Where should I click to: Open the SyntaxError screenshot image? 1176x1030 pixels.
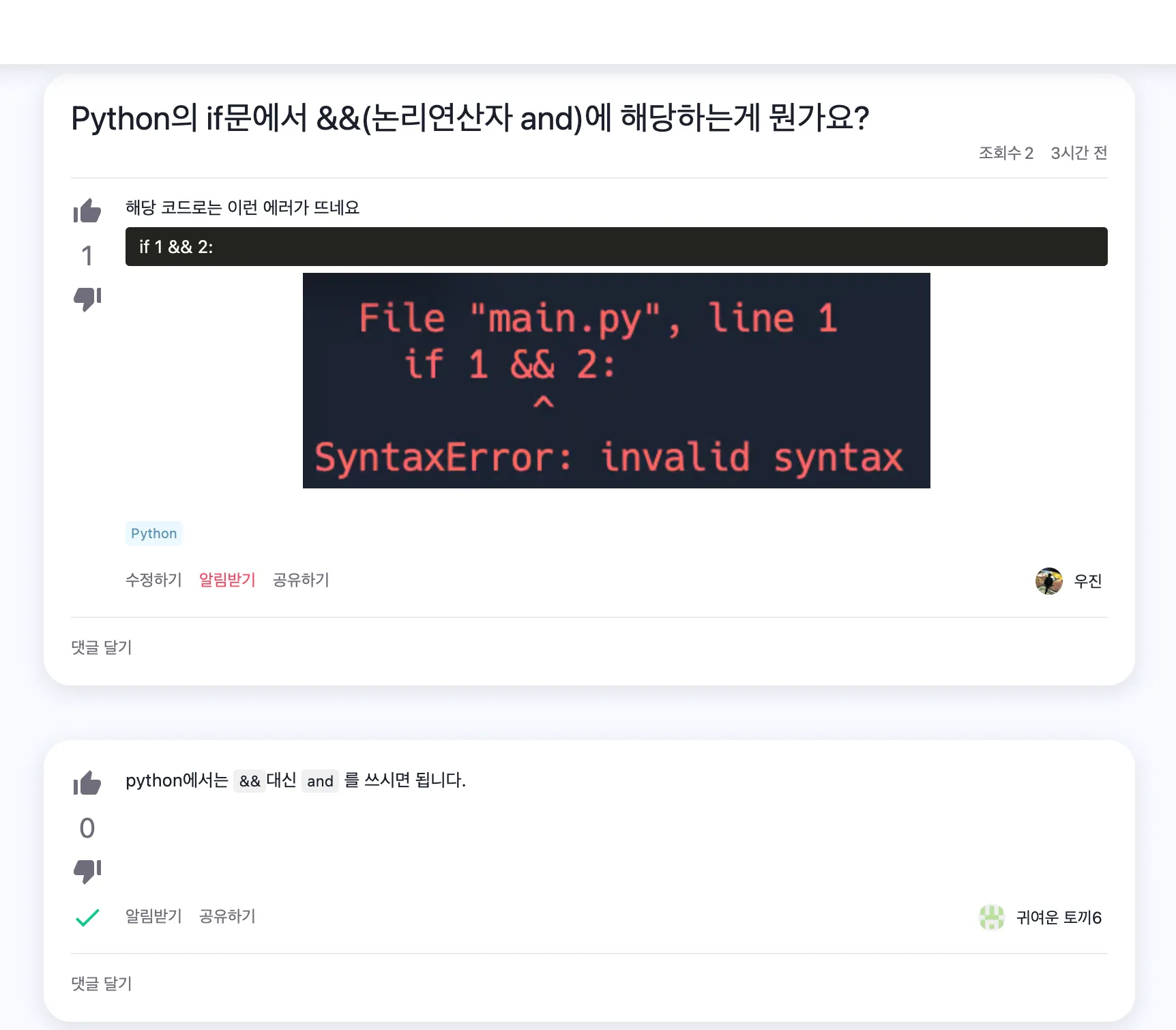615,380
